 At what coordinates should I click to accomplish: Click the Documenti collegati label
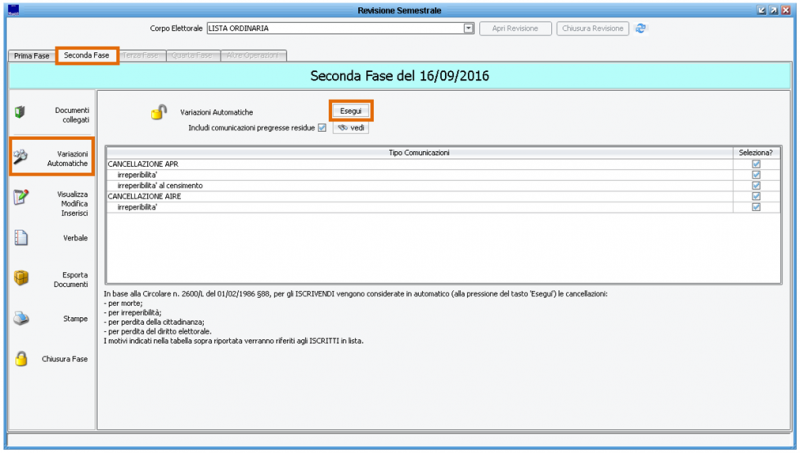tap(72, 115)
